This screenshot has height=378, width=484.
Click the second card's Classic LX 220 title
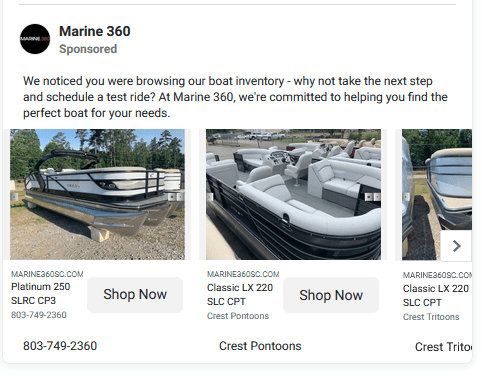click(240, 295)
